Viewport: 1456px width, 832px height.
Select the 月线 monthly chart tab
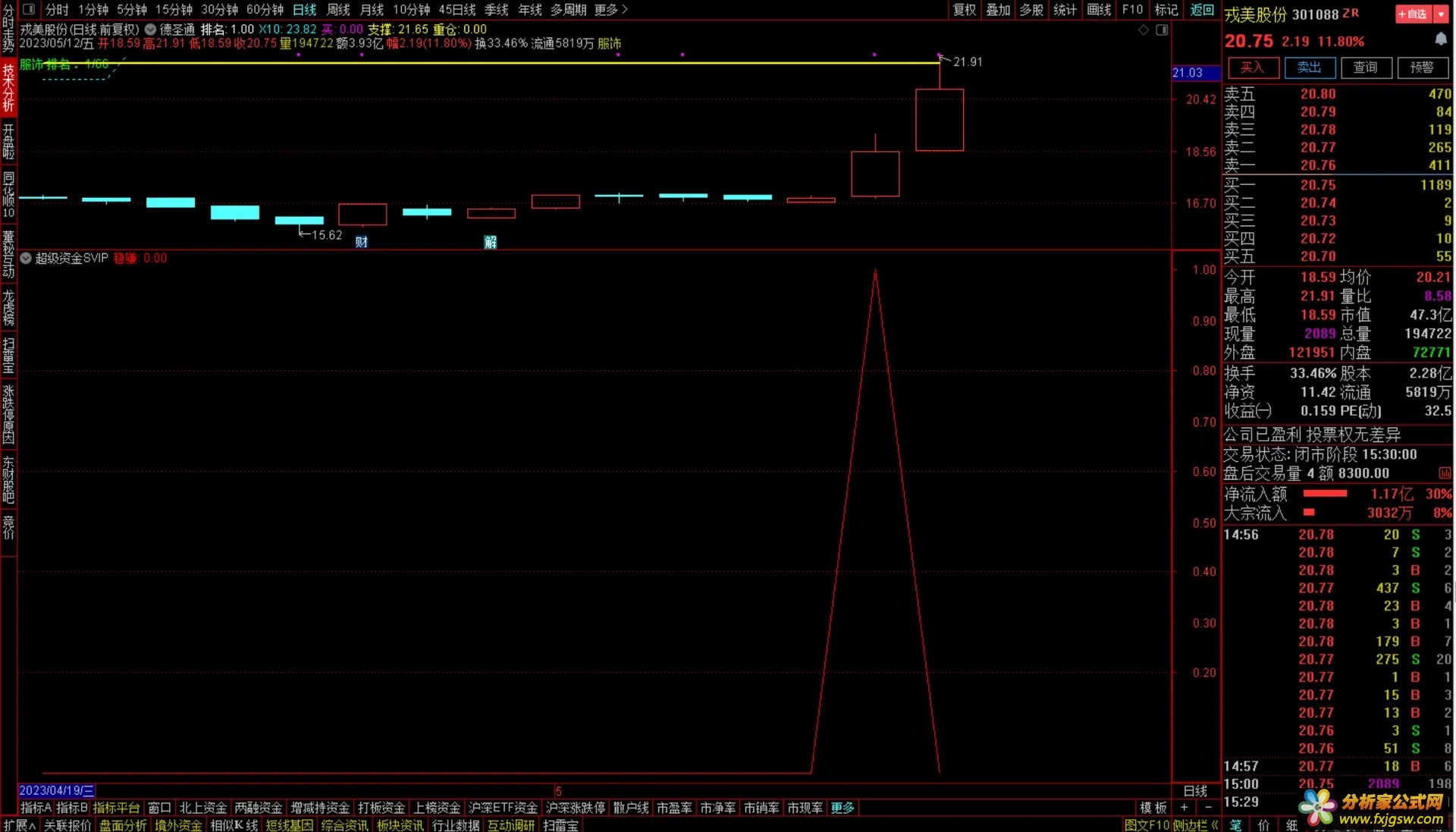point(372,10)
